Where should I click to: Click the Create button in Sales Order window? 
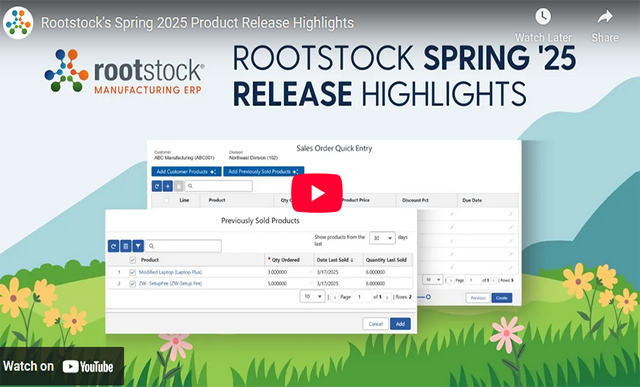point(502,298)
